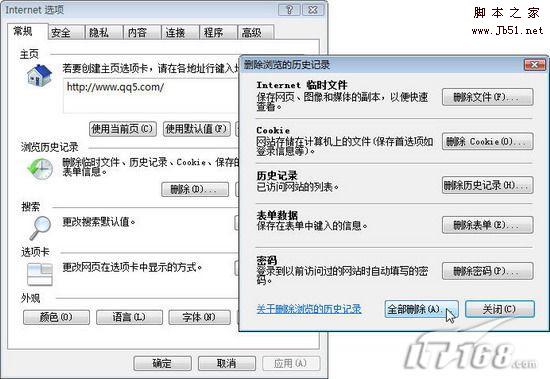
Task: Click 全部删除(A)... button
Action: (421, 309)
